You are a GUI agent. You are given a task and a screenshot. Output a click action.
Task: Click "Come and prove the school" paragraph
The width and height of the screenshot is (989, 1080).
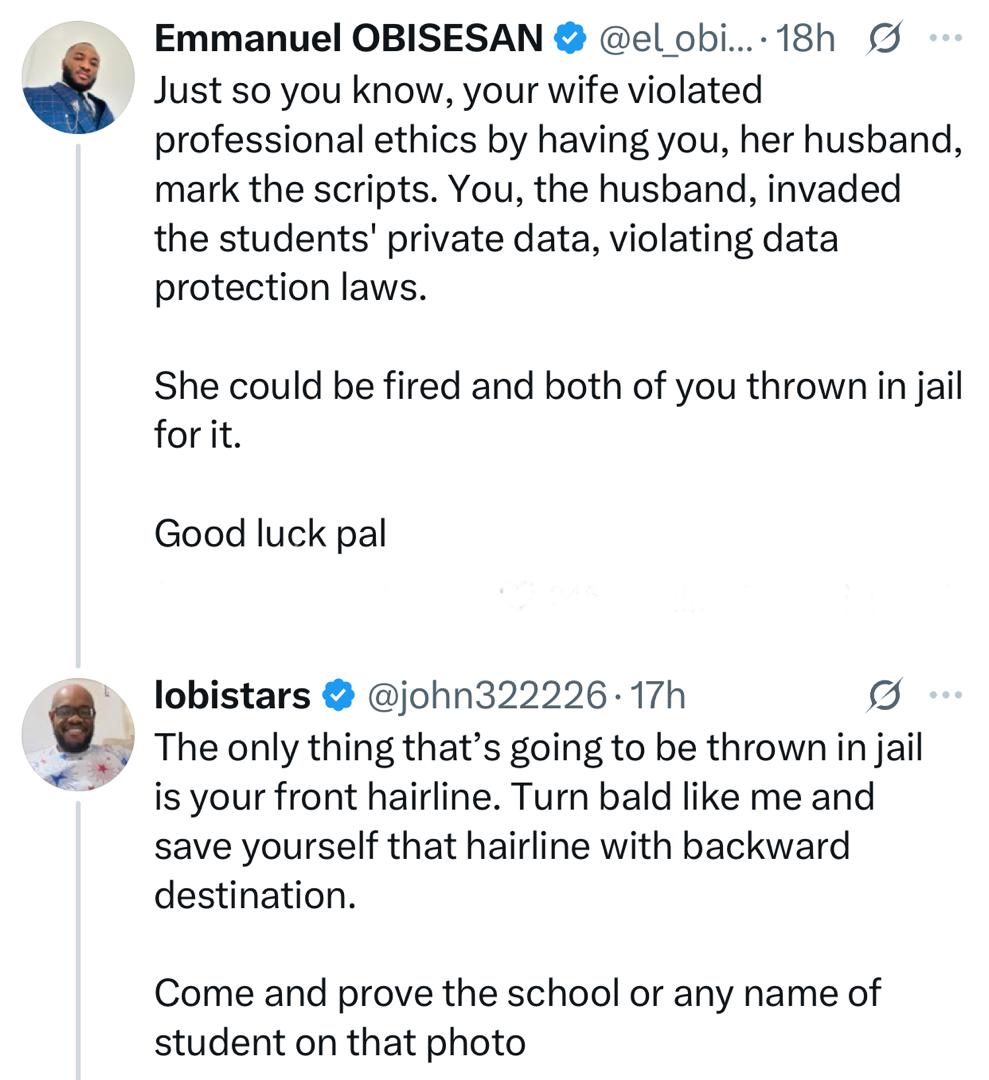[x=515, y=1018]
